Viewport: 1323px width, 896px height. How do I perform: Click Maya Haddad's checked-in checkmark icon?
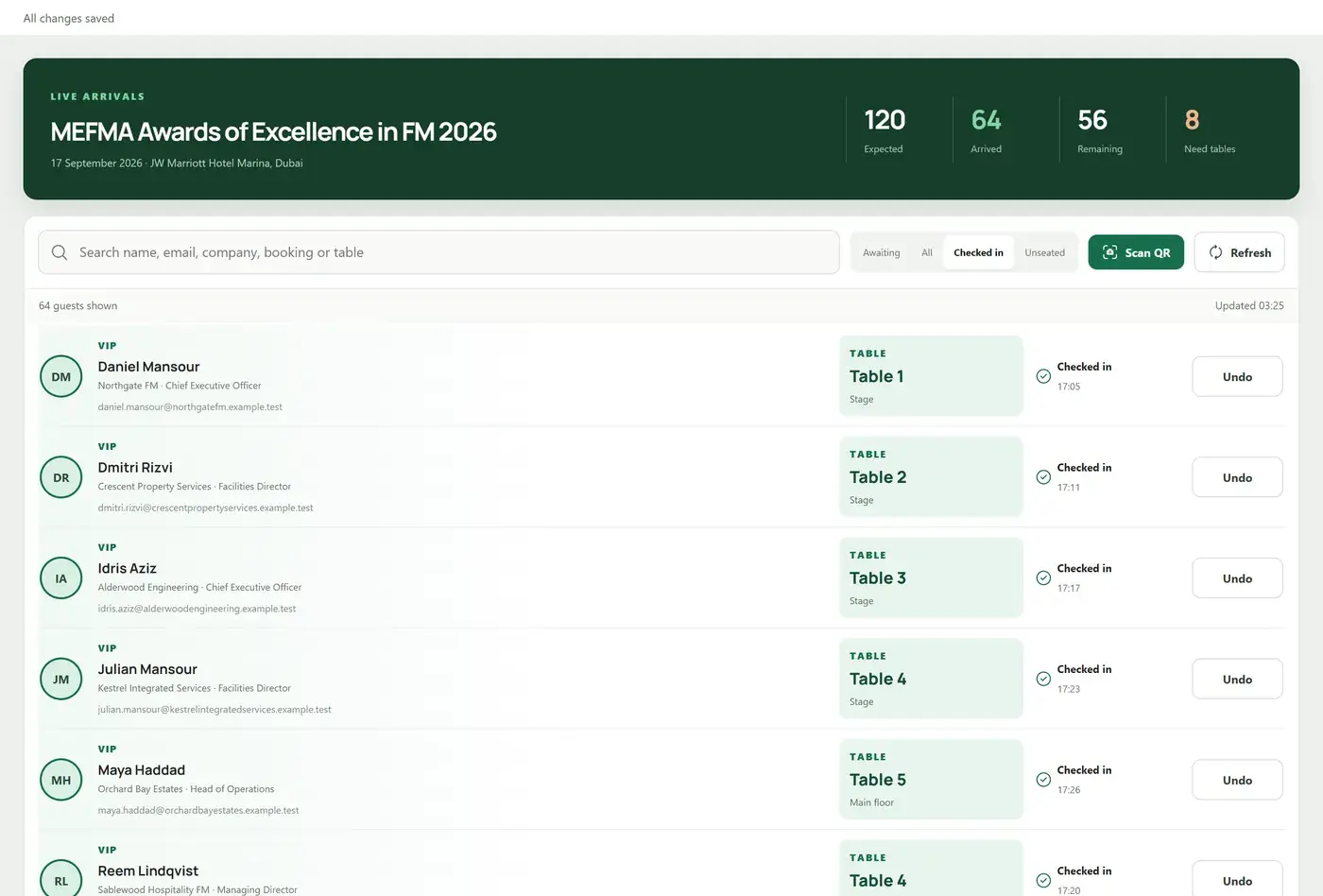(x=1043, y=780)
